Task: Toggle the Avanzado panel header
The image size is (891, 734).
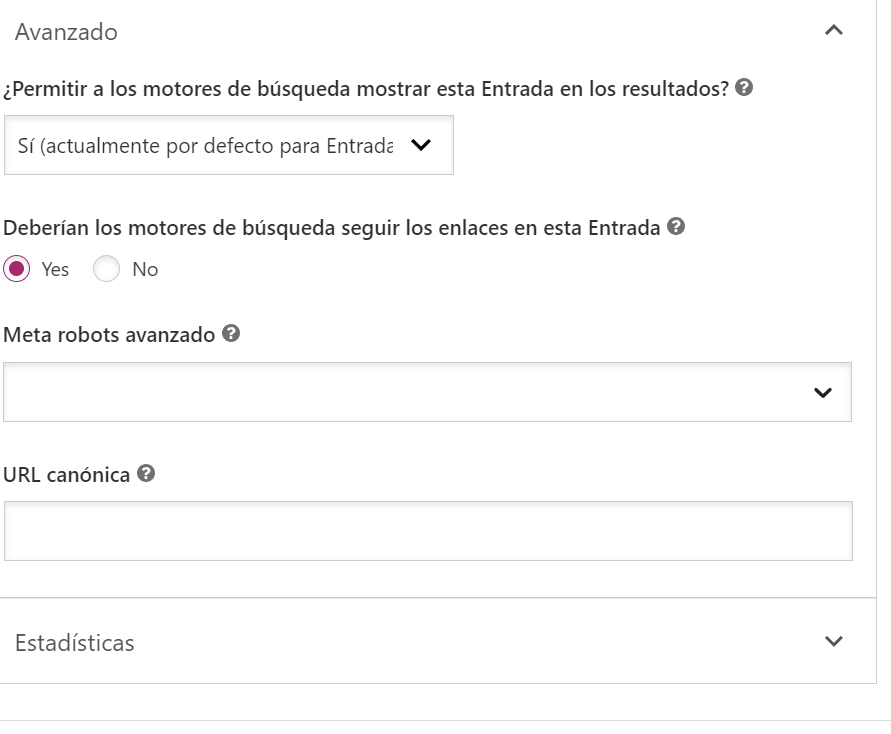Action: pyautogui.click(x=438, y=31)
